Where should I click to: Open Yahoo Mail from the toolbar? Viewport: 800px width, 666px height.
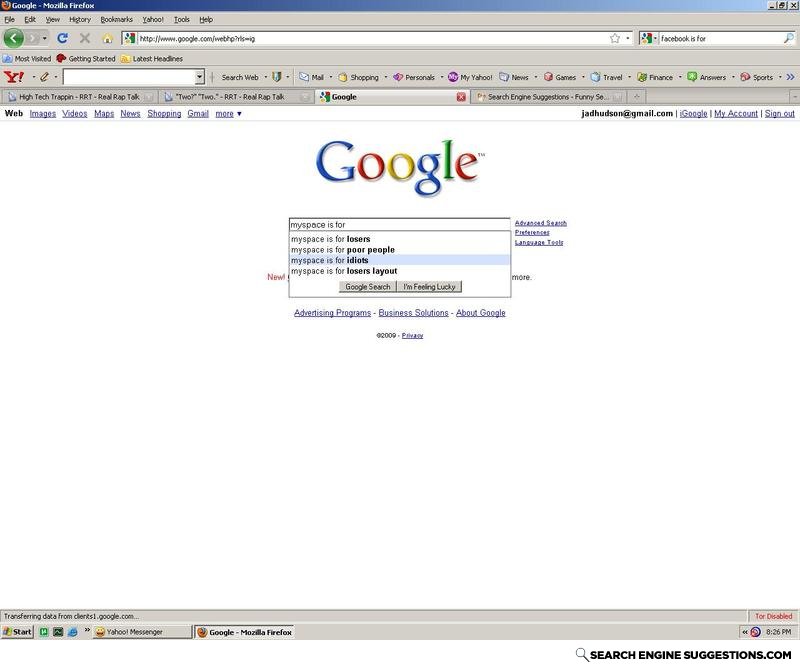click(x=312, y=77)
